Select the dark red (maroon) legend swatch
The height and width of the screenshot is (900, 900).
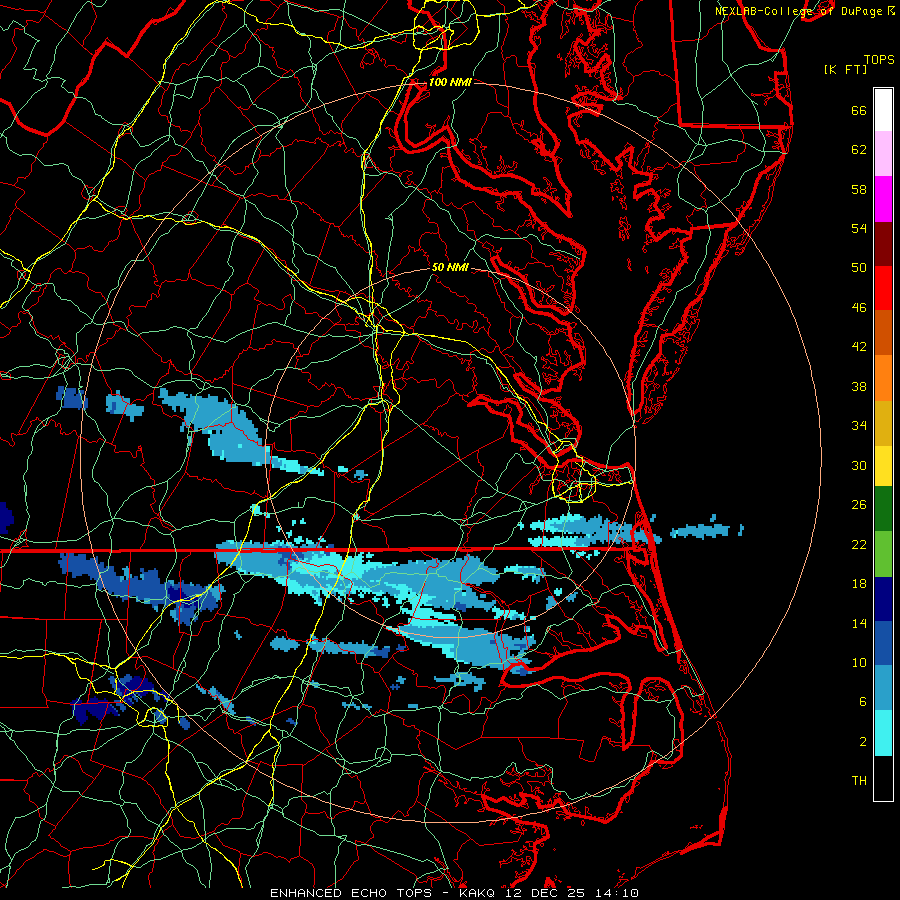pyautogui.click(x=883, y=244)
